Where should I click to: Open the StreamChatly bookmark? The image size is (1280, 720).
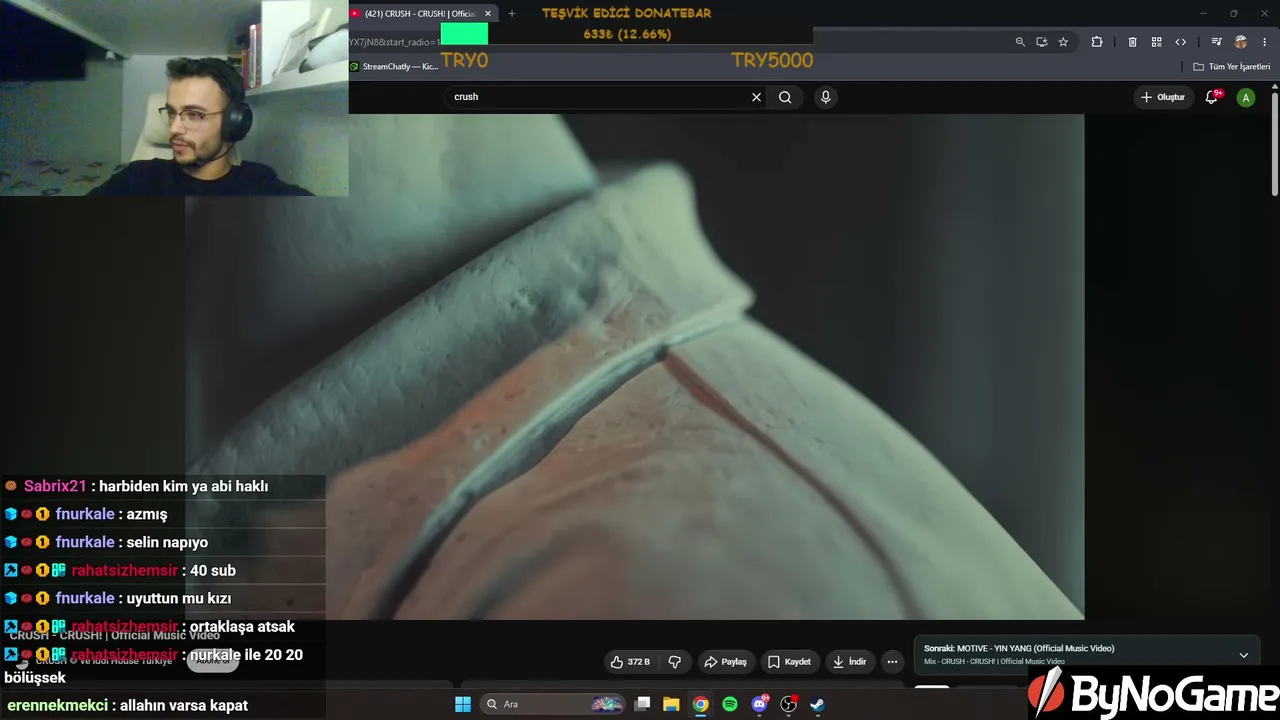(x=394, y=67)
